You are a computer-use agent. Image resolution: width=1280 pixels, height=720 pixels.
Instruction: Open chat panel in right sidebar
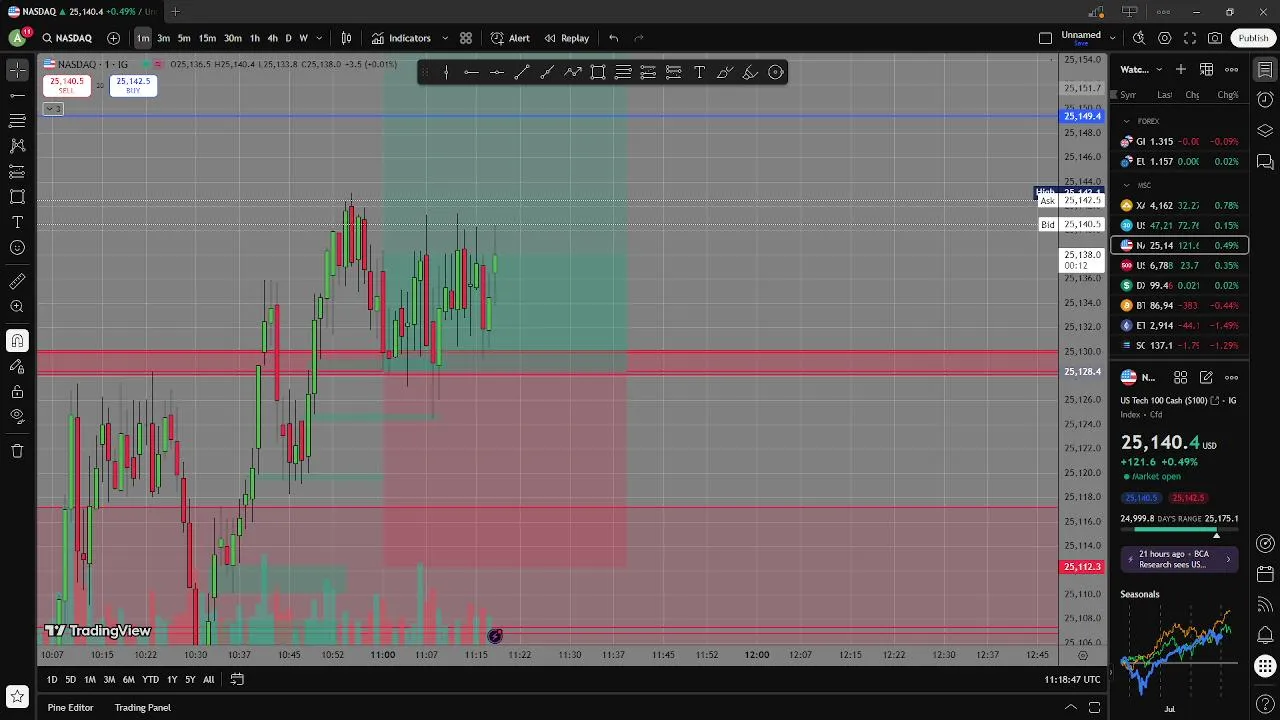[x=1265, y=161]
